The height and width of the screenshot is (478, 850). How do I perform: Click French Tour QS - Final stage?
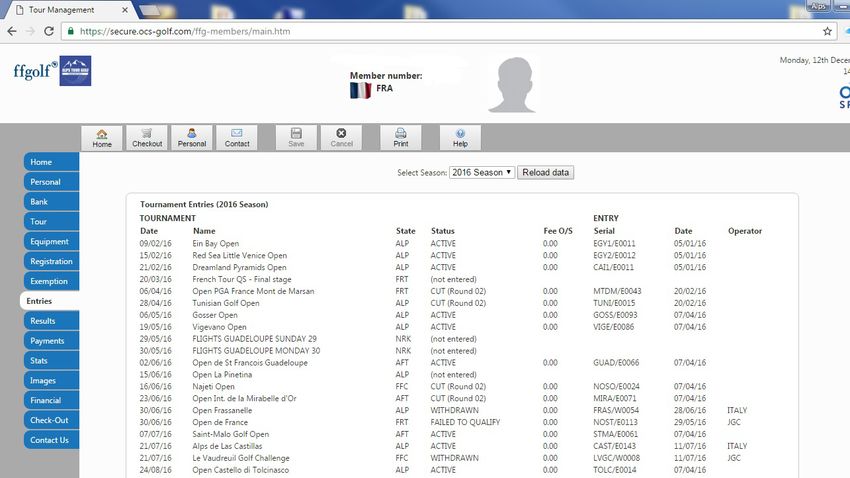pyautogui.click(x=242, y=279)
